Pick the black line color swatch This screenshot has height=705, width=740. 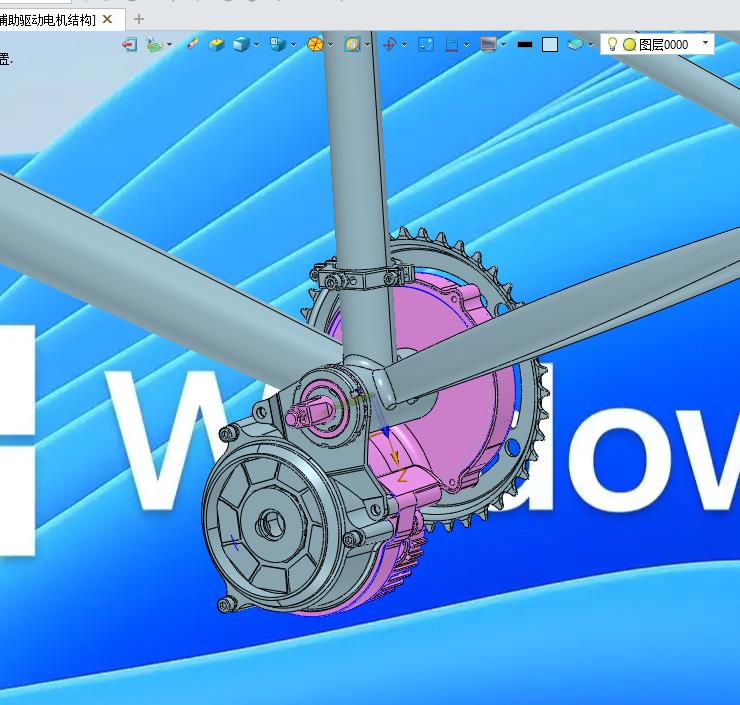tap(525, 45)
